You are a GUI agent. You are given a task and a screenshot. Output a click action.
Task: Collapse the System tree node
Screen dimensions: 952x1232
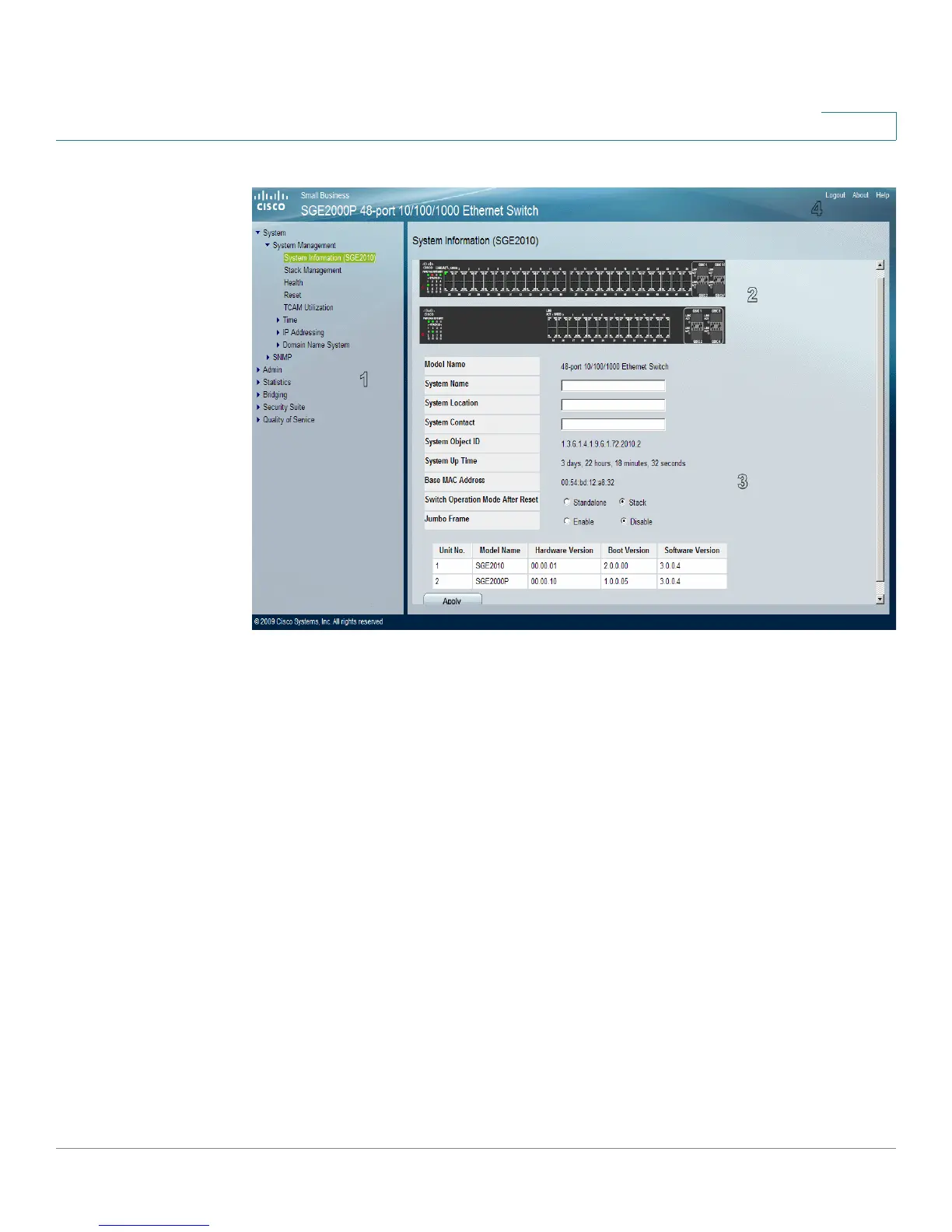pyautogui.click(x=258, y=233)
